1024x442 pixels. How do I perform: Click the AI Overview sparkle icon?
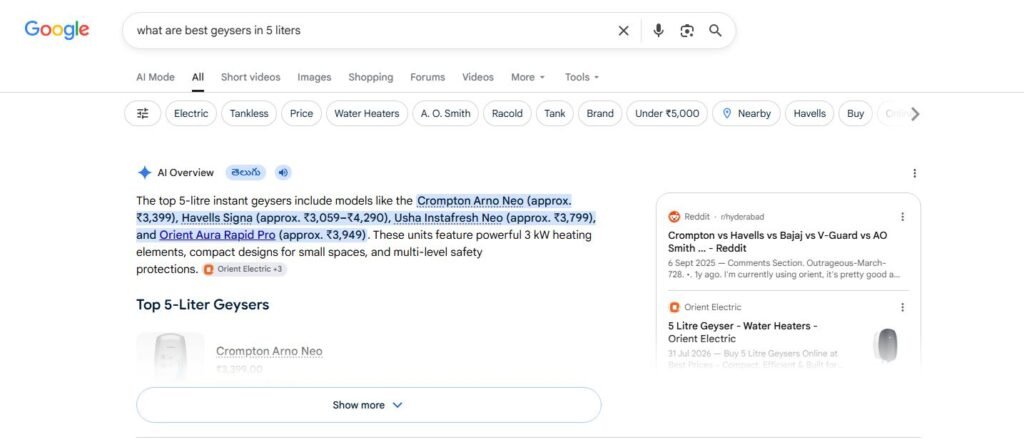[144, 173]
